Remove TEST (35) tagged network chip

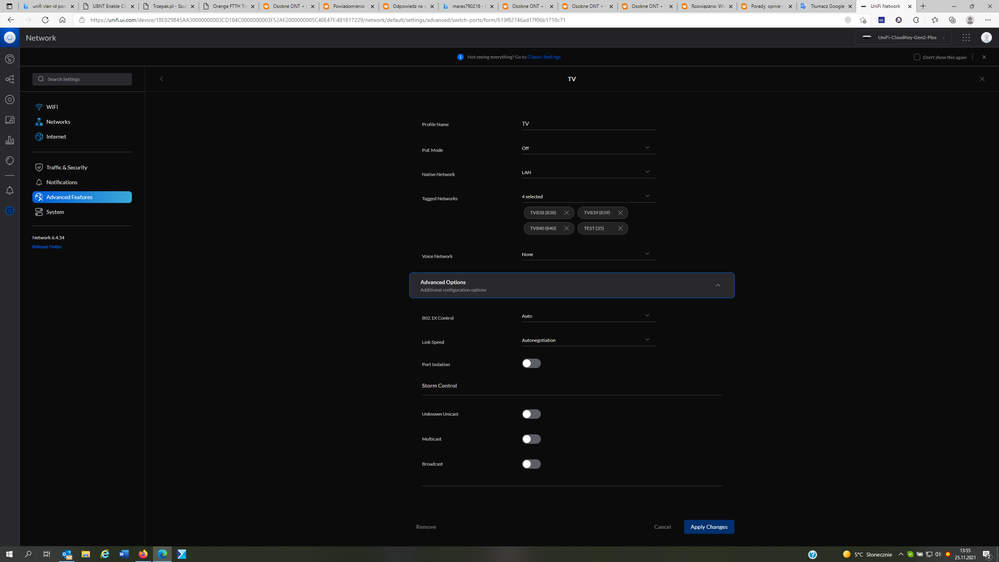coord(620,228)
